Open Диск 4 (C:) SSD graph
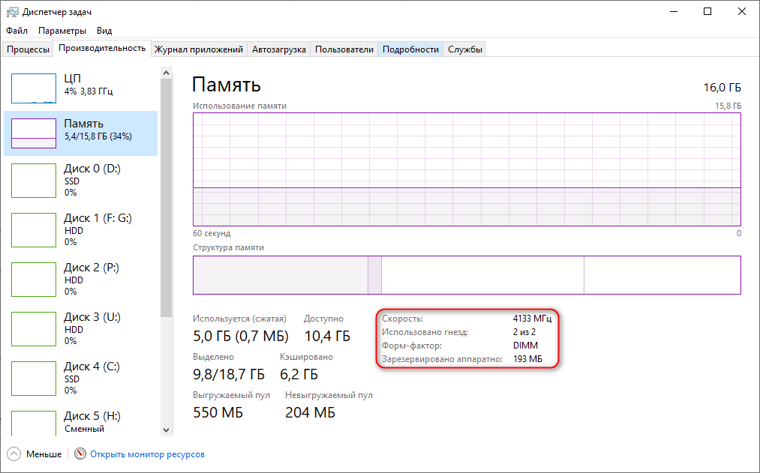 [x=33, y=378]
